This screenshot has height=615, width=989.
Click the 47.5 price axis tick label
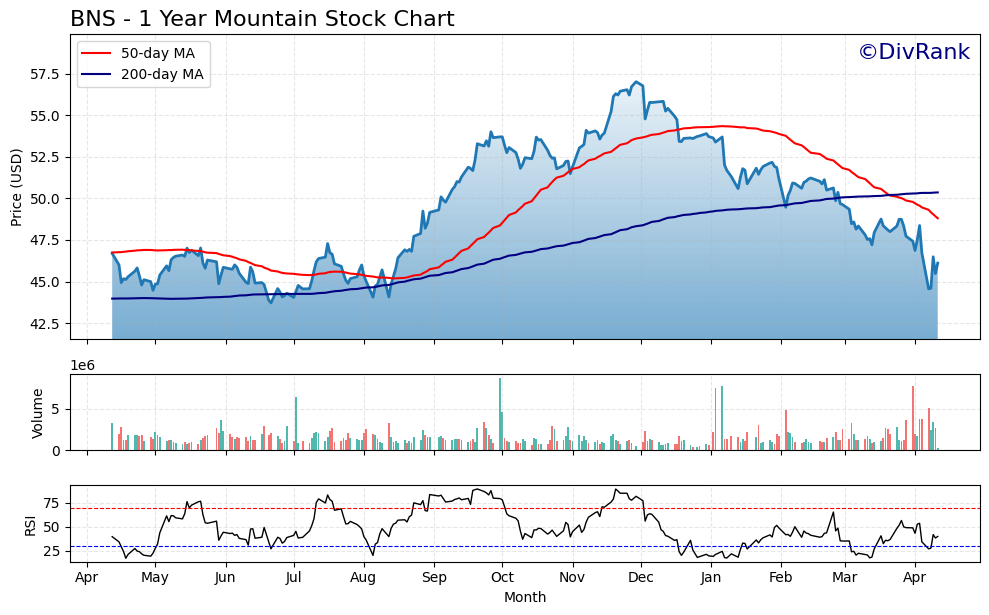45,241
